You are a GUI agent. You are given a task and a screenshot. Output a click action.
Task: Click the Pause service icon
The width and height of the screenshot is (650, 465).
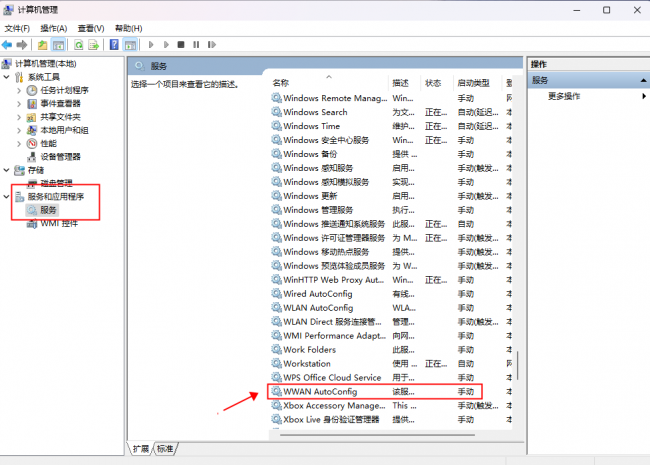196,44
